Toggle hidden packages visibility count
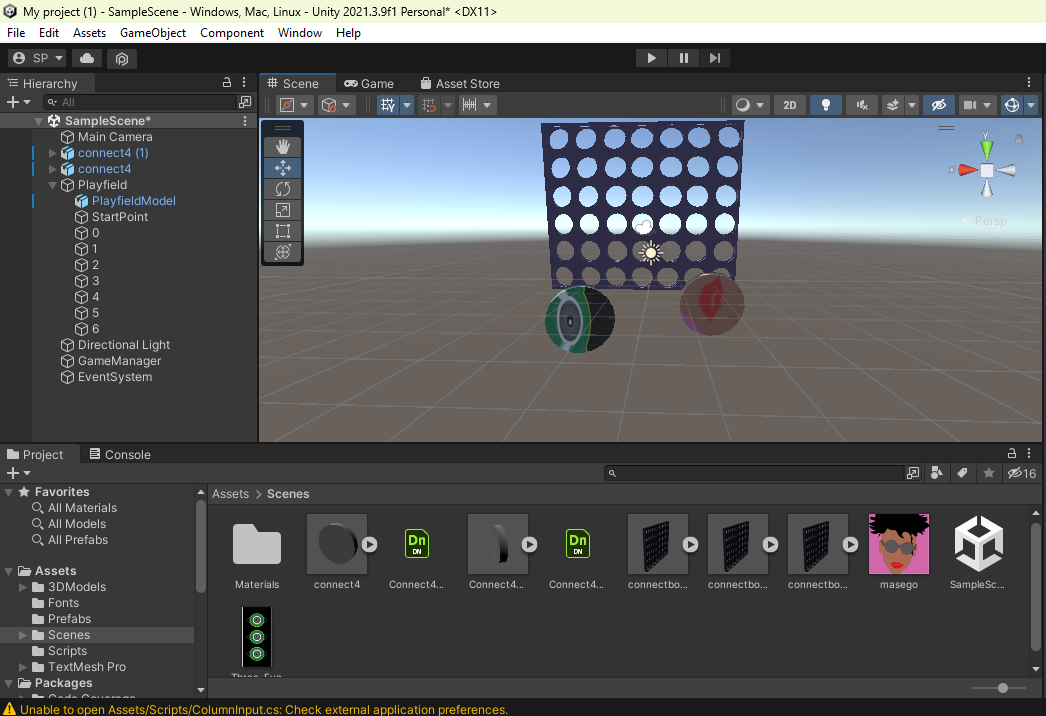 [x=1021, y=473]
